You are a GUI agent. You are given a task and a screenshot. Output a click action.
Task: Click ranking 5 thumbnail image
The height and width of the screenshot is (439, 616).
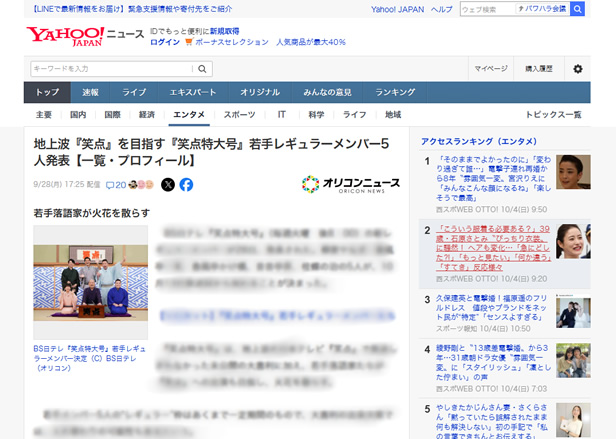click(x=573, y=420)
